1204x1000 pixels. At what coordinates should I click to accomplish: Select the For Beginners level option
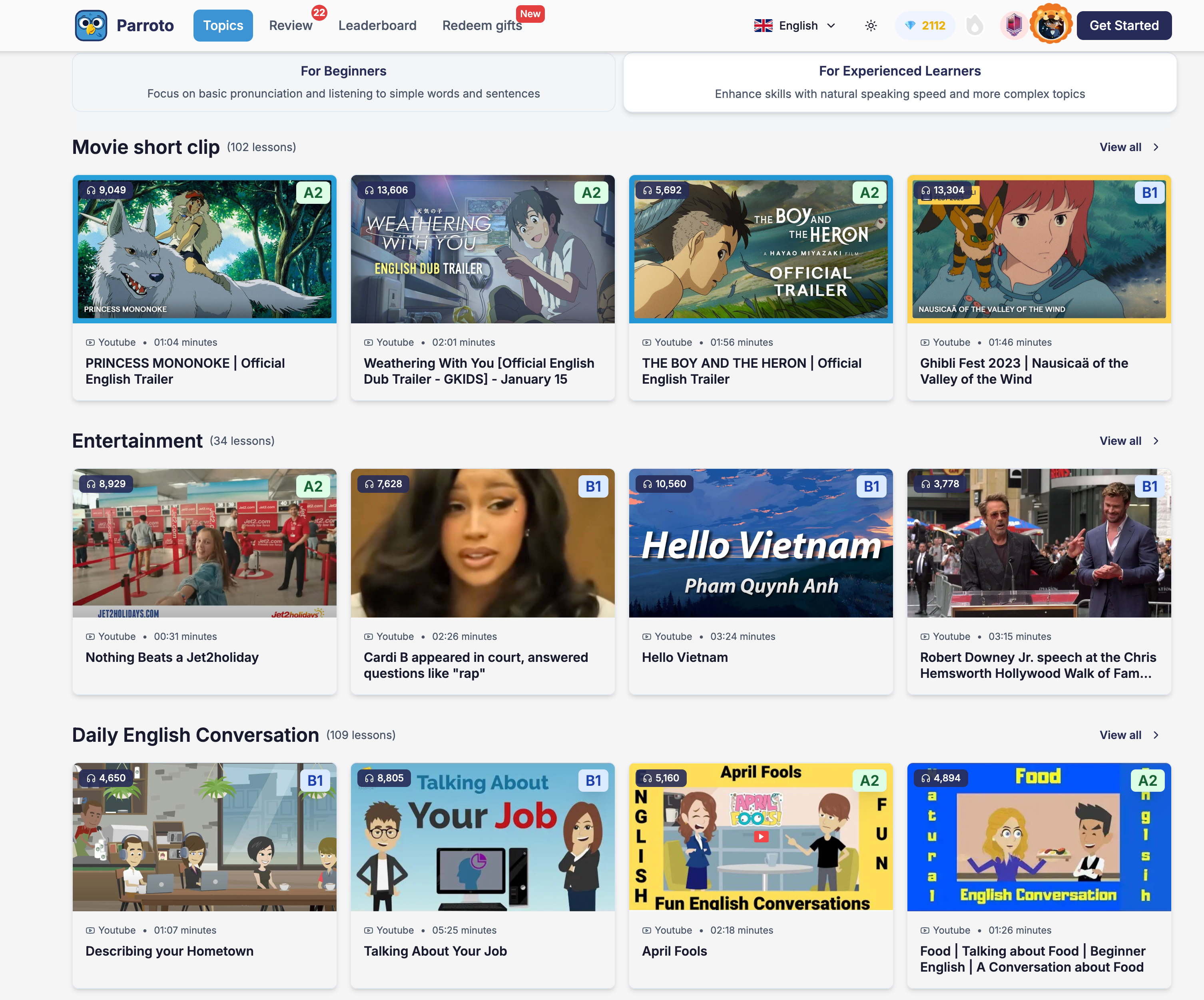tap(343, 83)
